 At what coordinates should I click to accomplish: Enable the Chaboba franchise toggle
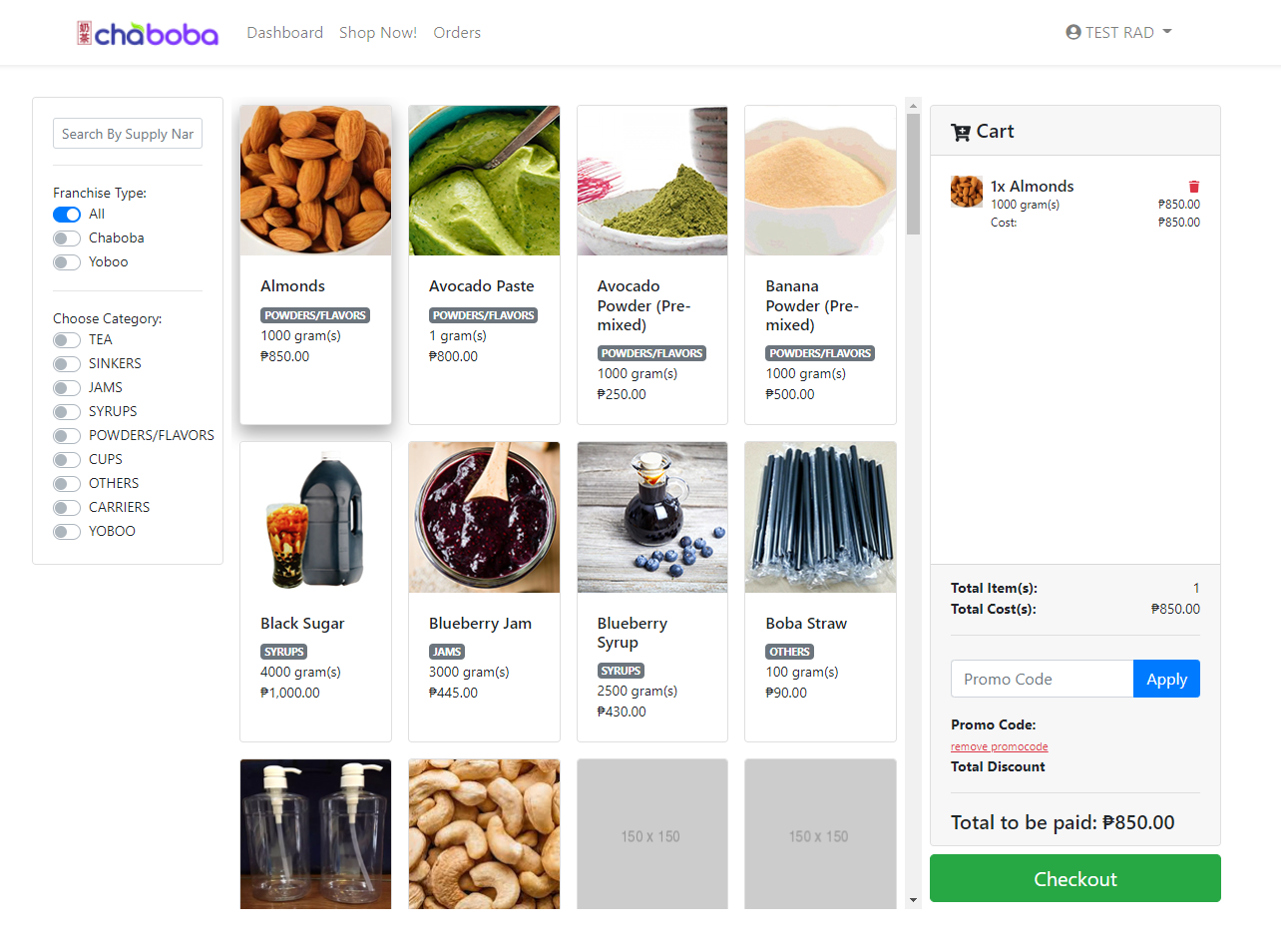click(67, 238)
